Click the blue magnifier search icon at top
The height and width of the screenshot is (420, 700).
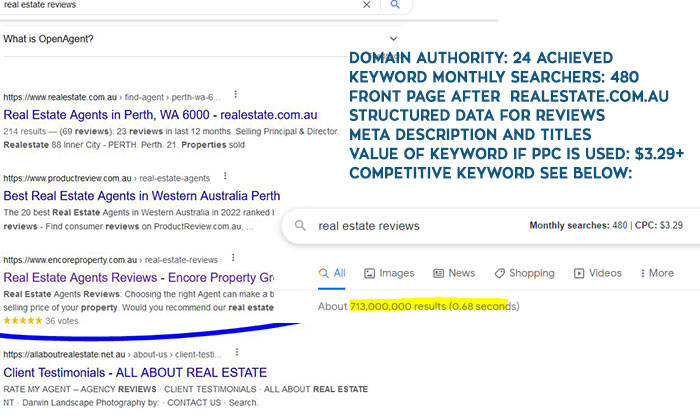395,4
